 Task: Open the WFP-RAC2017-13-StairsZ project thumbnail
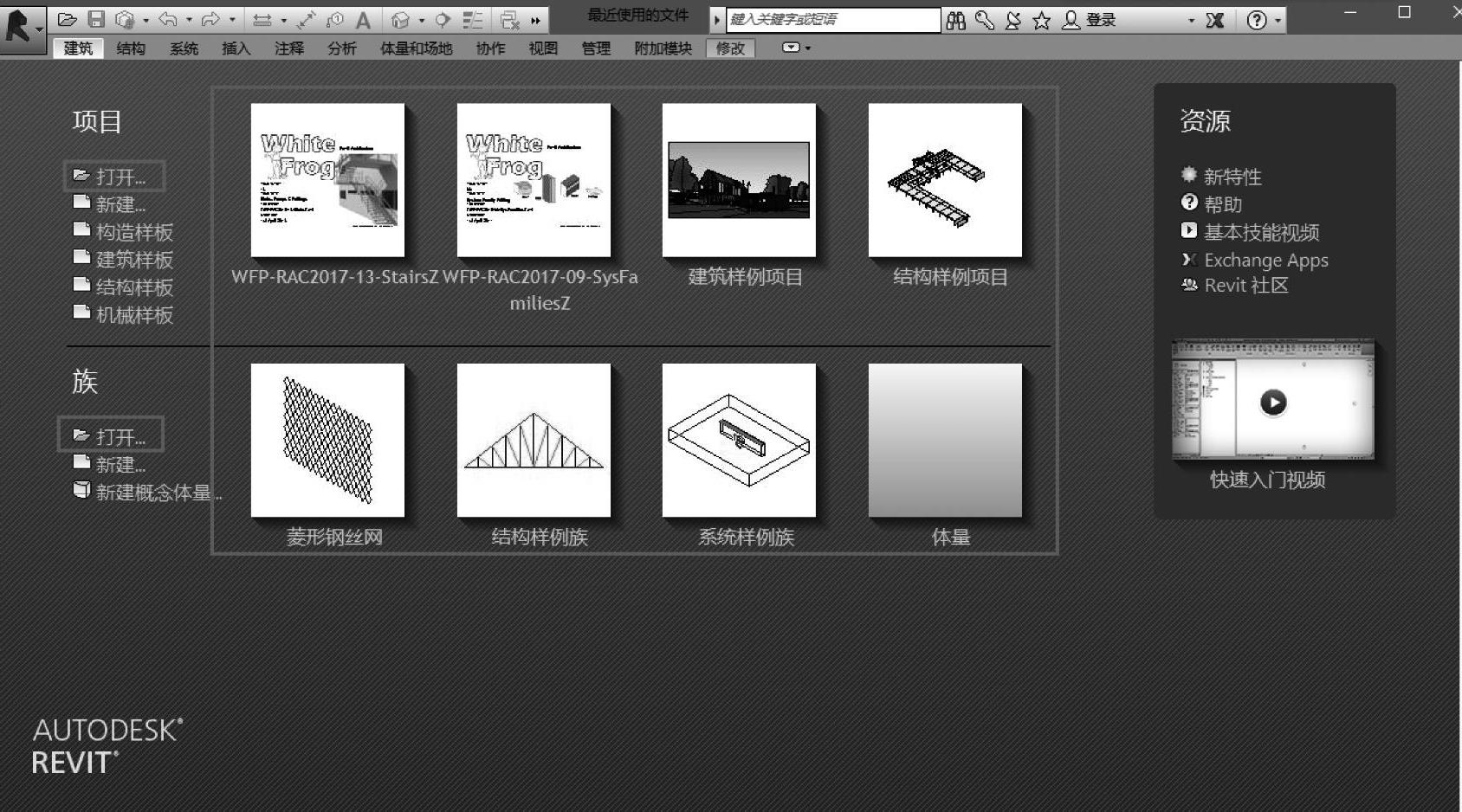[327, 180]
